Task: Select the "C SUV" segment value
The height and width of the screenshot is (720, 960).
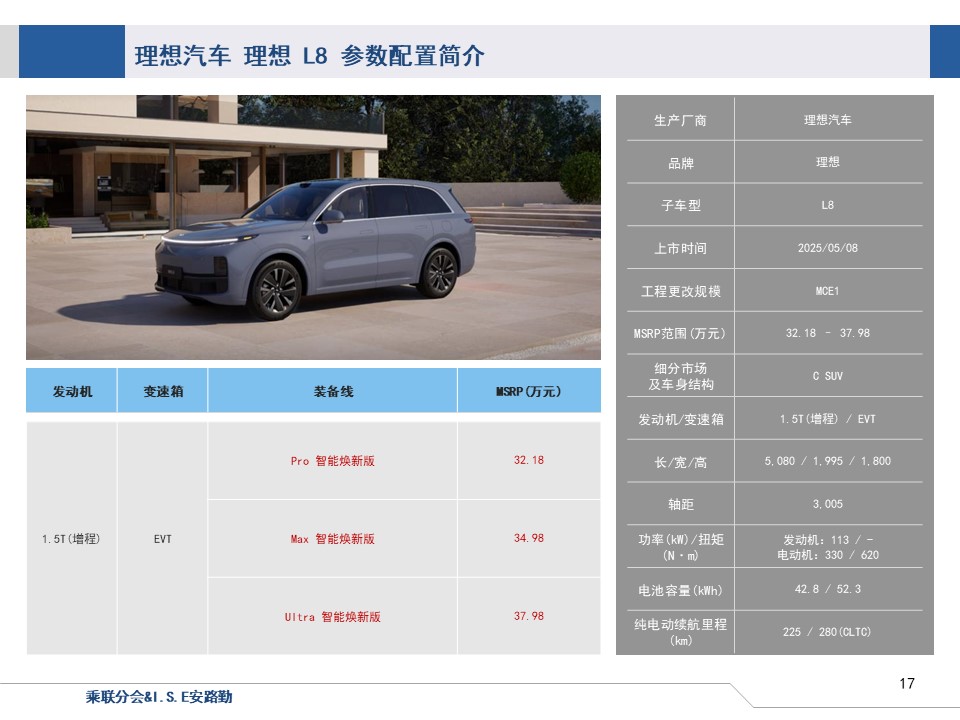Action: (828, 376)
